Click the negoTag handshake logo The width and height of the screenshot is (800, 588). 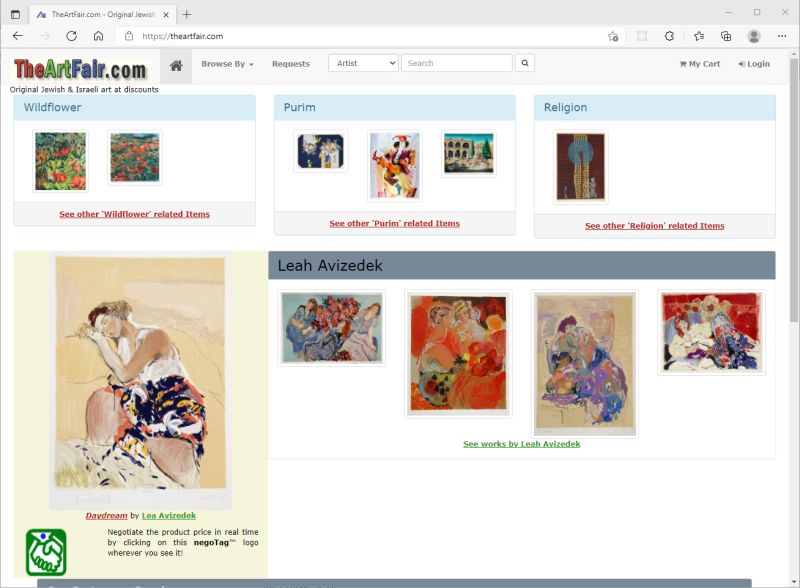click(x=46, y=552)
